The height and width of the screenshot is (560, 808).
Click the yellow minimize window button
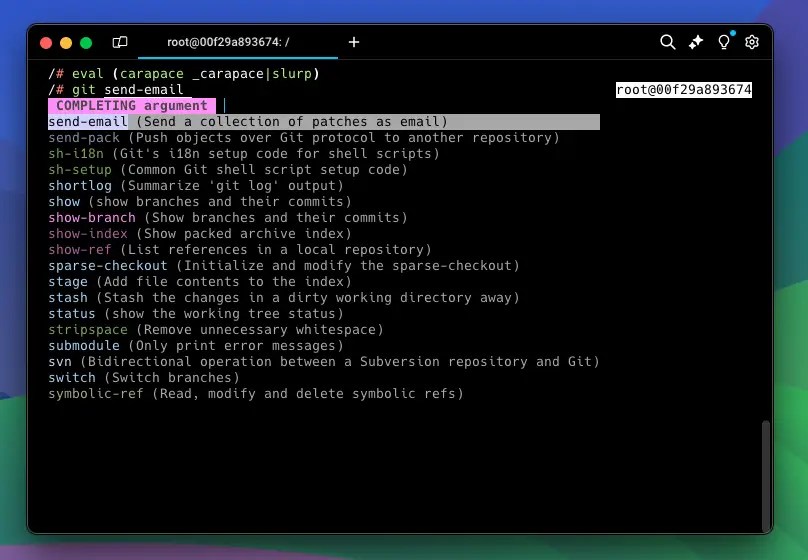pos(66,43)
